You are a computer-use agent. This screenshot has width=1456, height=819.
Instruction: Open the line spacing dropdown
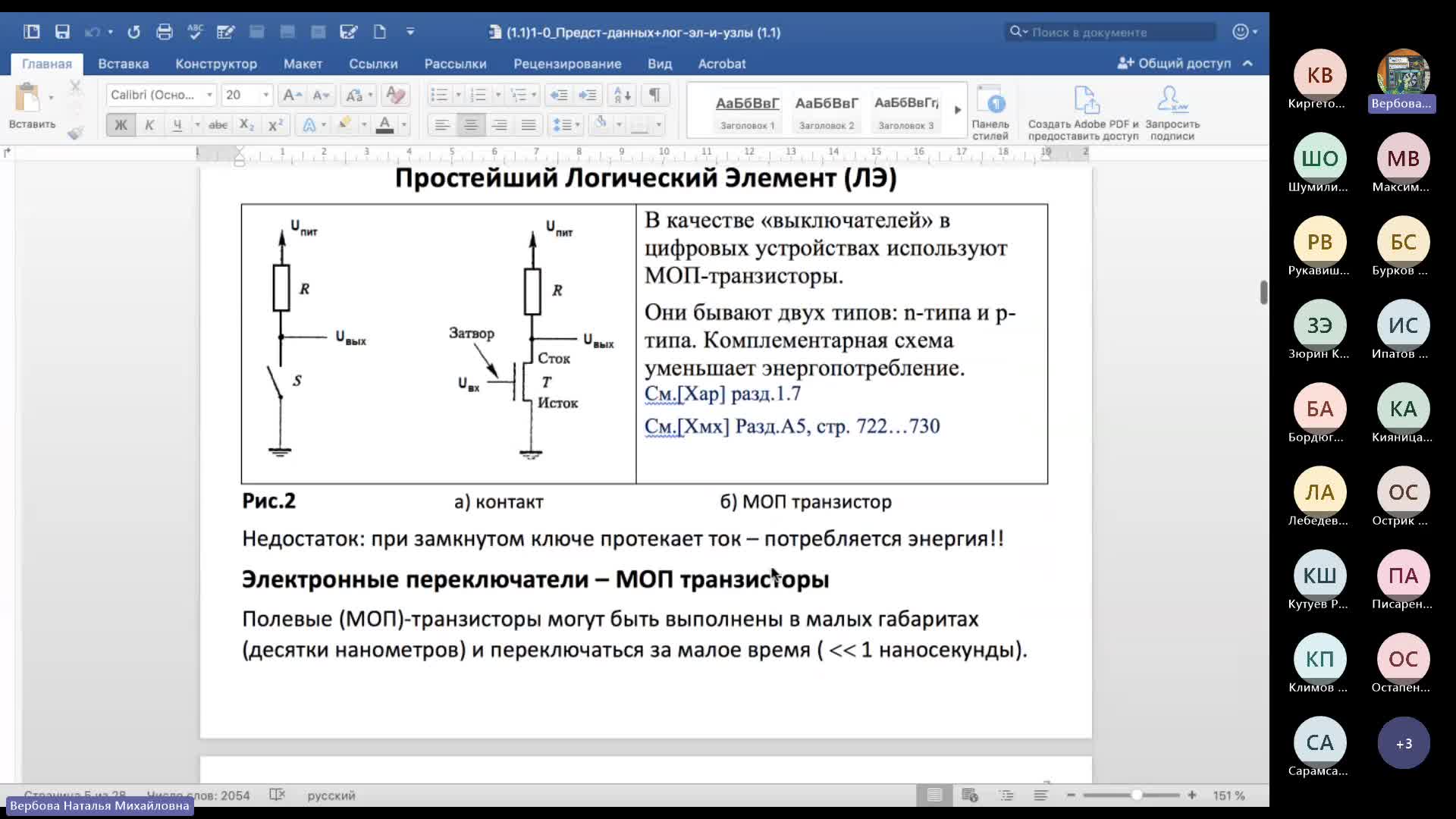pyautogui.click(x=566, y=124)
